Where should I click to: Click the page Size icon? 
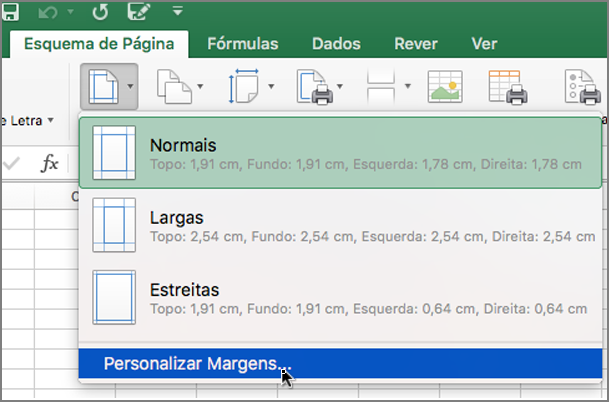[244, 86]
